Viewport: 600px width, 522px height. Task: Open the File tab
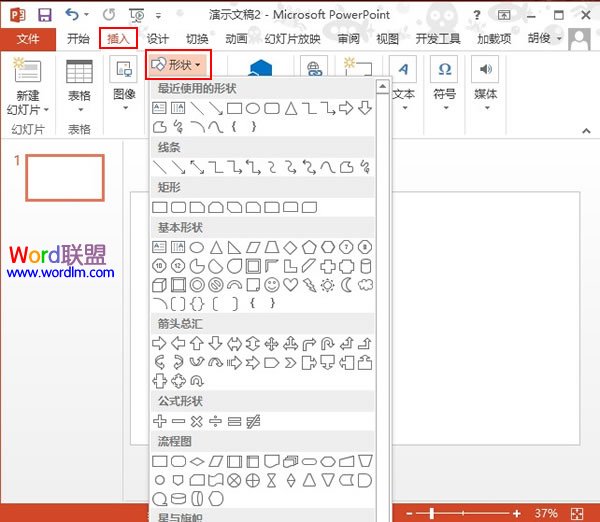click(x=28, y=39)
